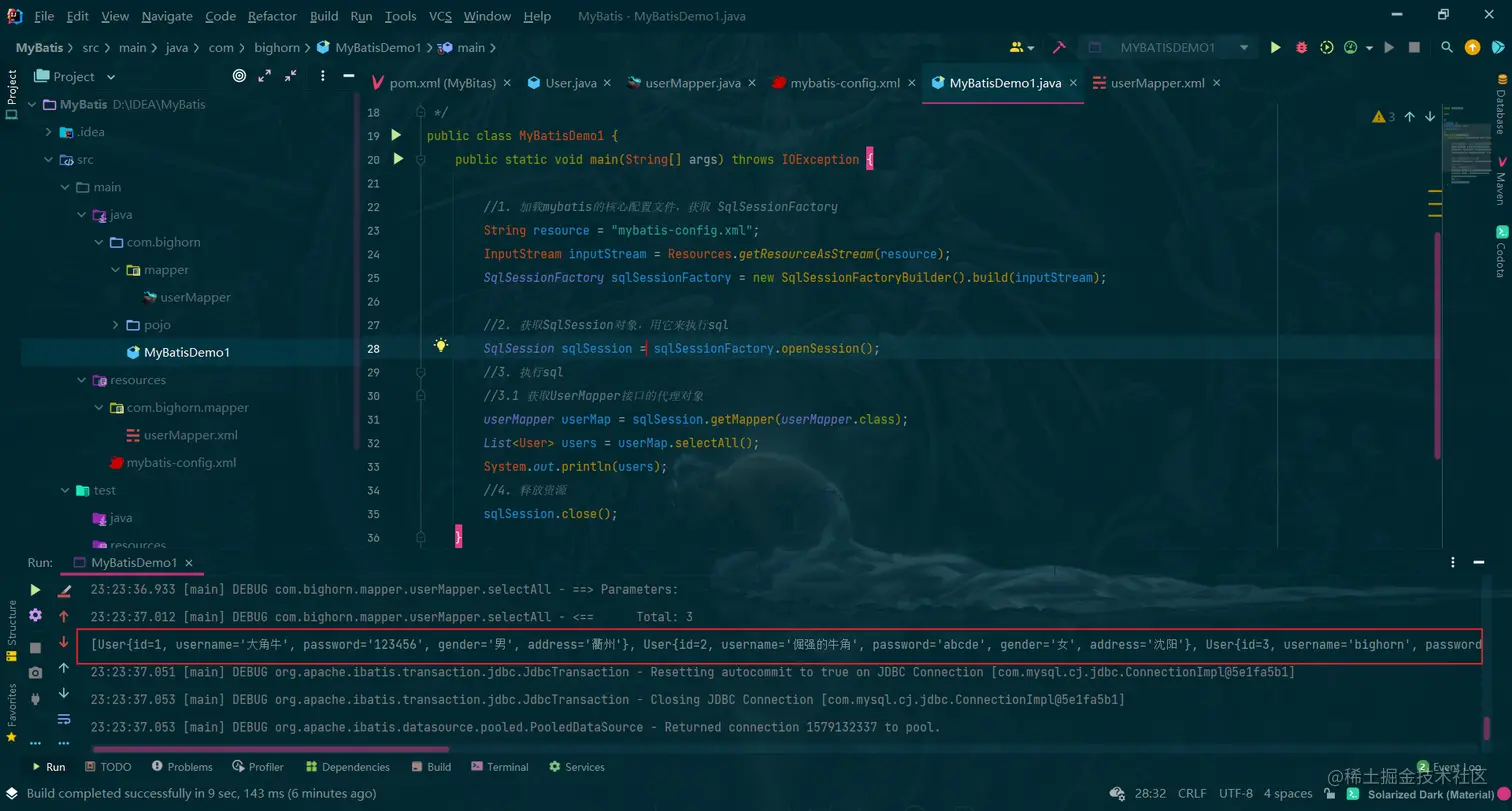The image size is (1512, 811).
Task: Open the Maven tool window
Action: pyautogui.click(x=1501, y=182)
